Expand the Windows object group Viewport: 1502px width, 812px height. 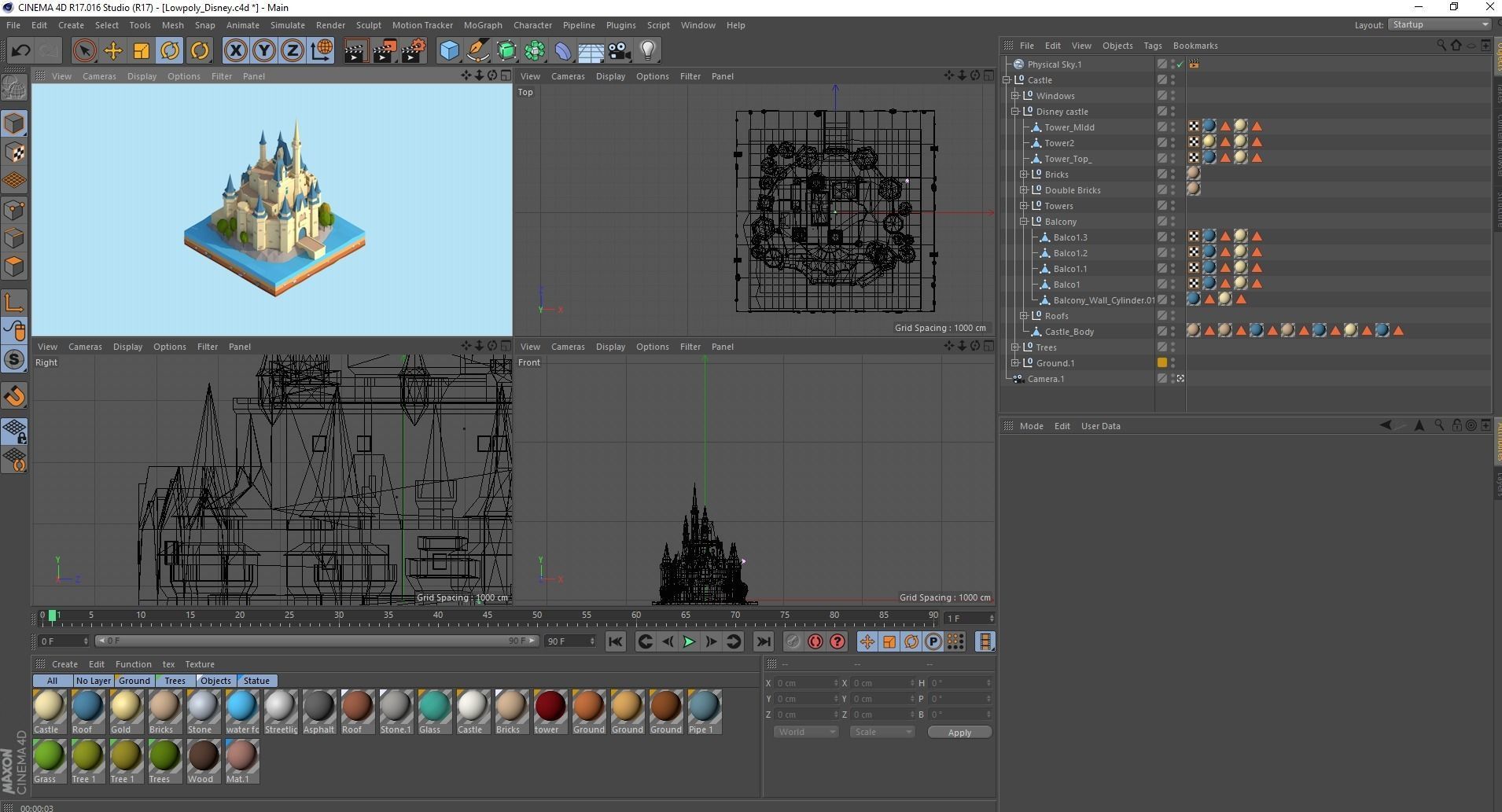click(1015, 96)
